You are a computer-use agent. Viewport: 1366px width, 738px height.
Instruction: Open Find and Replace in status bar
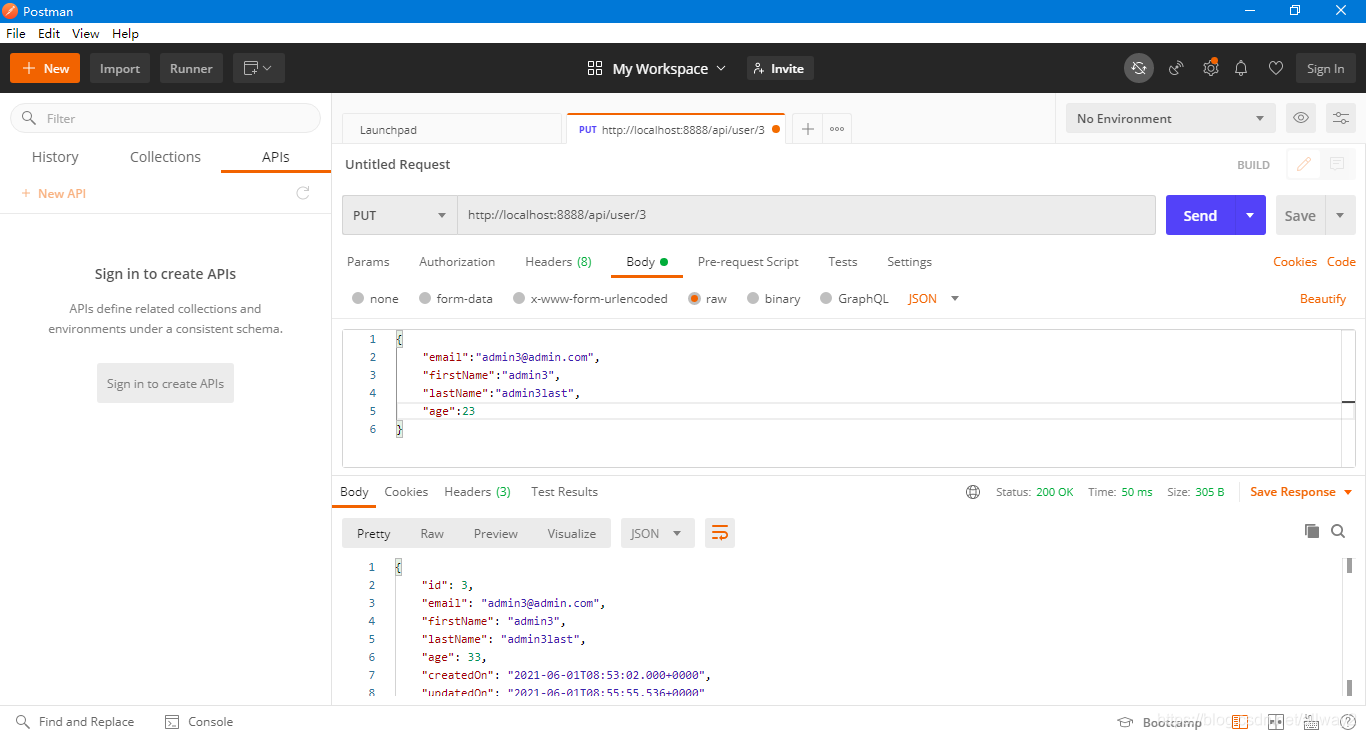pos(75,722)
